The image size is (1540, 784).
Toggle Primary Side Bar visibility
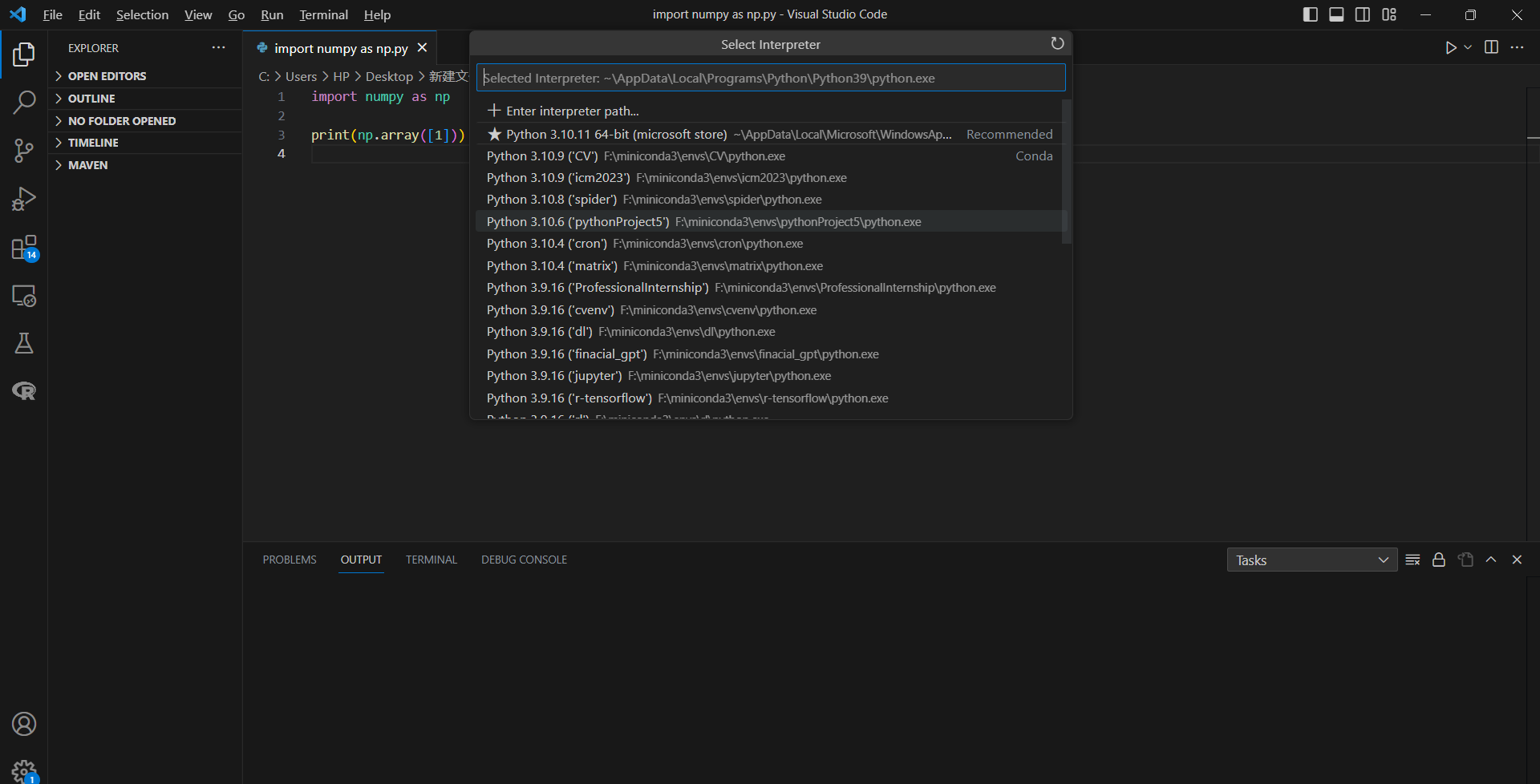[1311, 14]
